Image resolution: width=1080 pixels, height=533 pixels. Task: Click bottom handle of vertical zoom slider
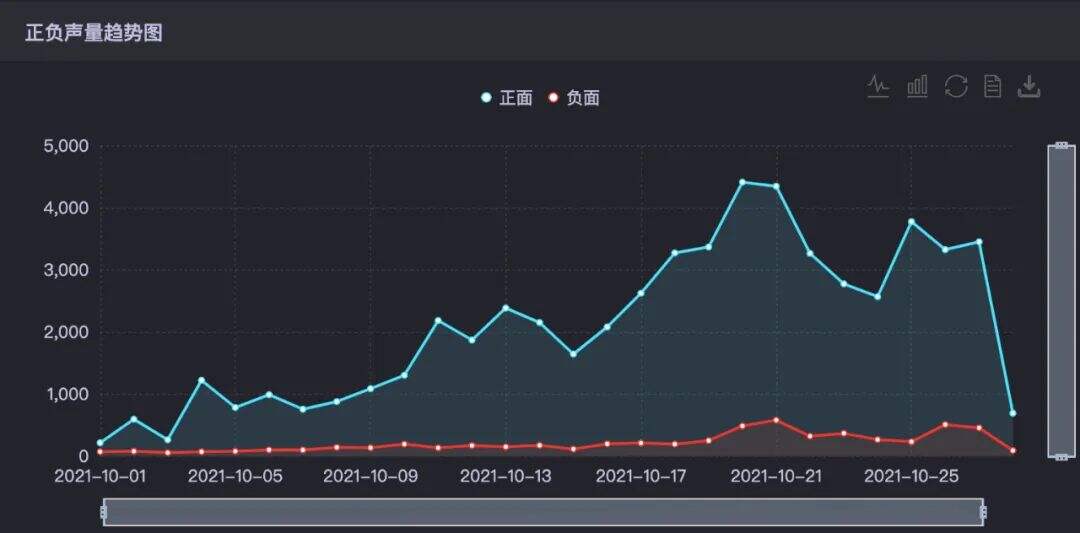[x=1061, y=457]
